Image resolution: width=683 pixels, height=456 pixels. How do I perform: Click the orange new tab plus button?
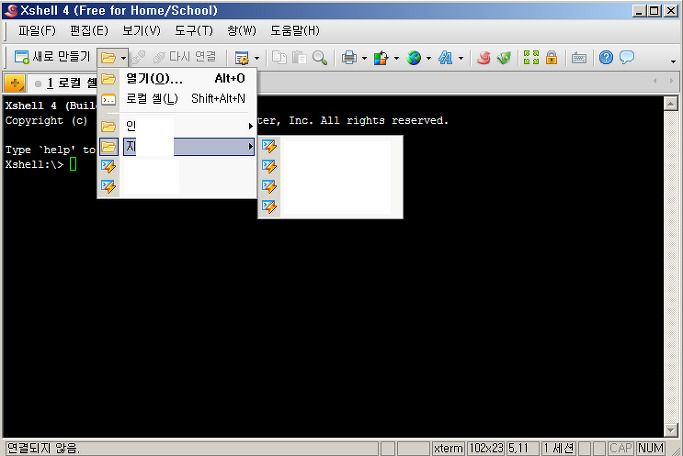pyautogui.click(x=15, y=82)
